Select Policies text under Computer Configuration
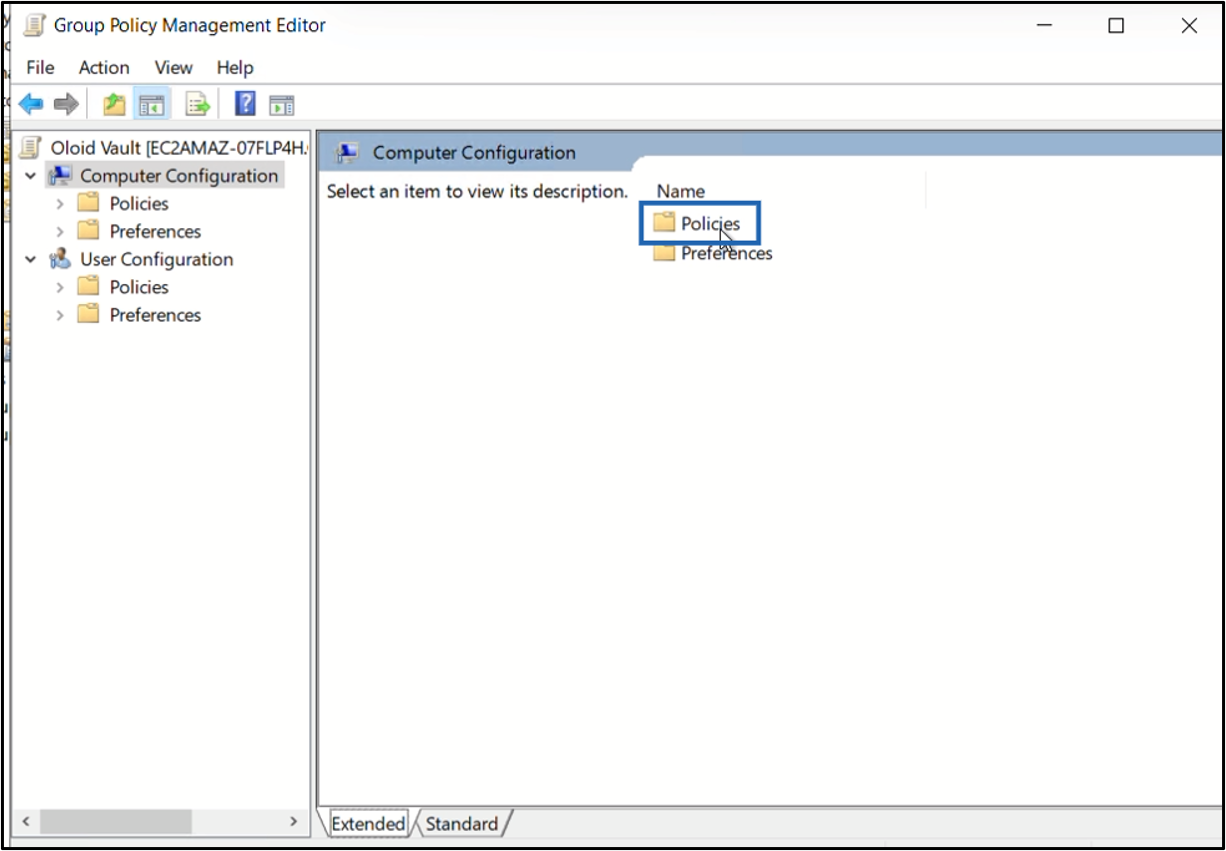 (139, 203)
